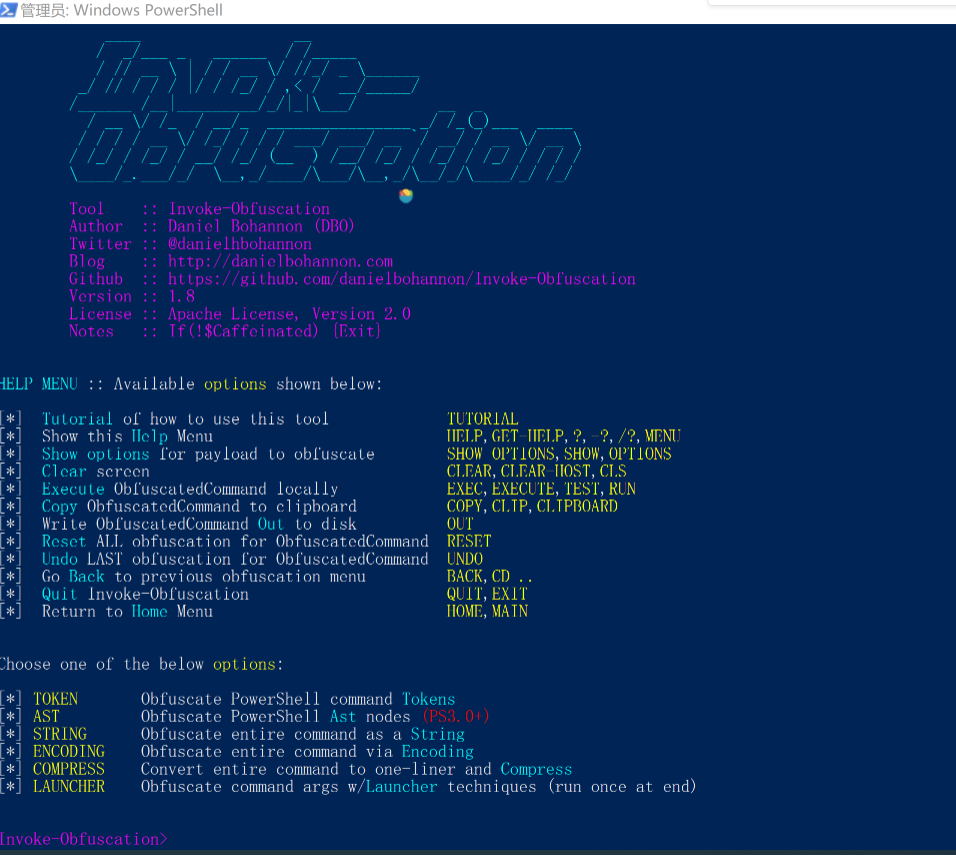Click the LAUNCHER option name

(69, 787)
